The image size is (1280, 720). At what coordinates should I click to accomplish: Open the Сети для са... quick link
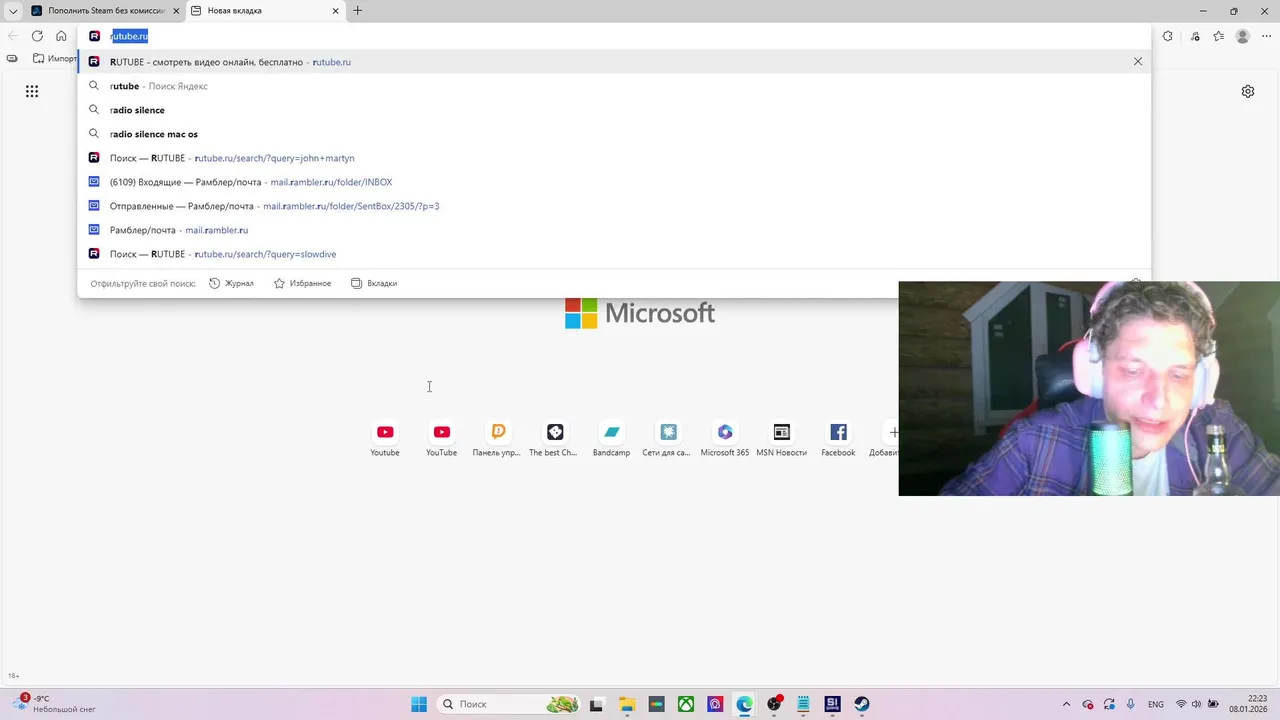(668, 438)
